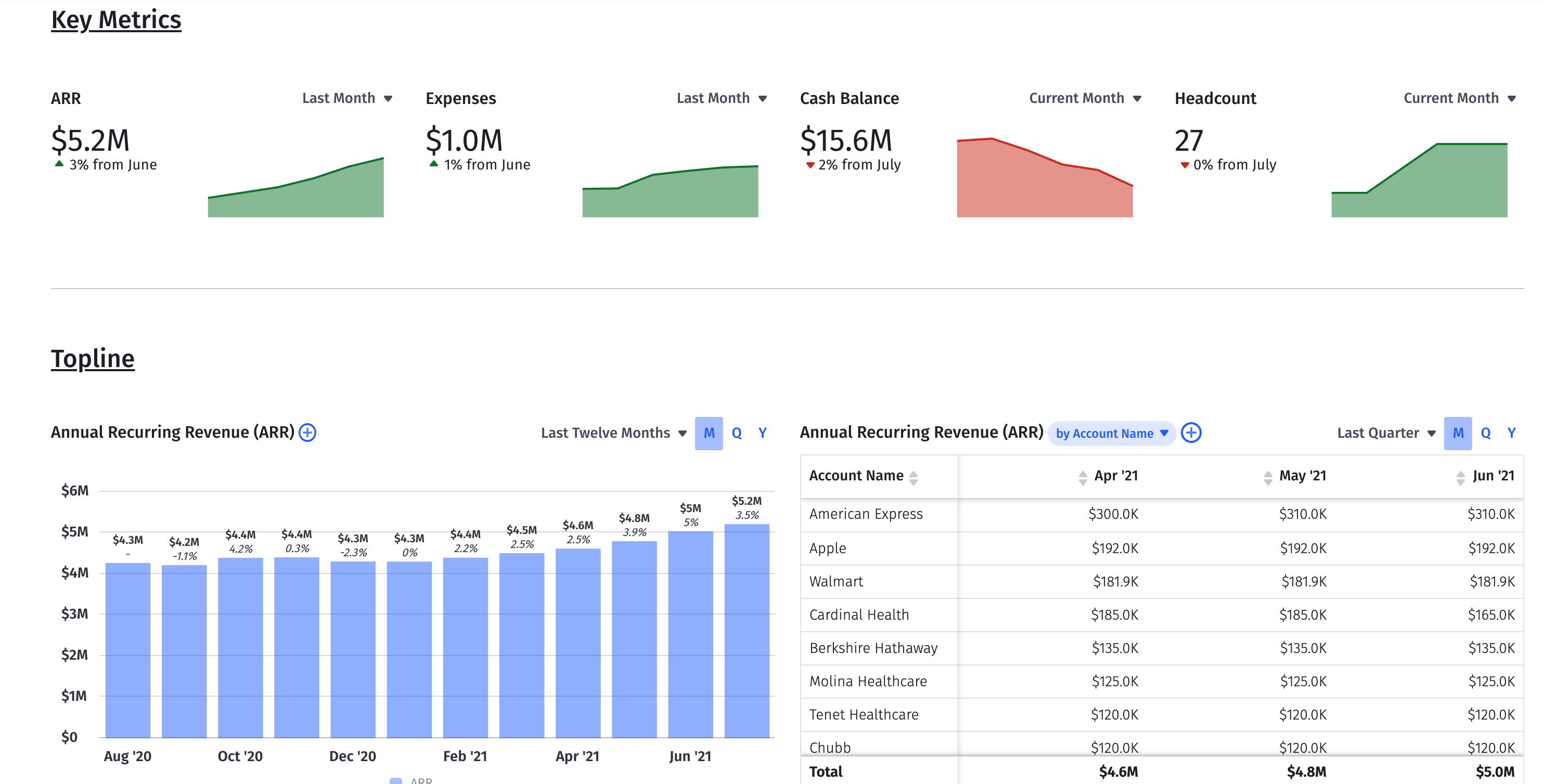Switch ARR chart to quarterly view with Q toggle
Image resolution: width=1544 pixels, height=784 pixels.
(x=736, y=433)
